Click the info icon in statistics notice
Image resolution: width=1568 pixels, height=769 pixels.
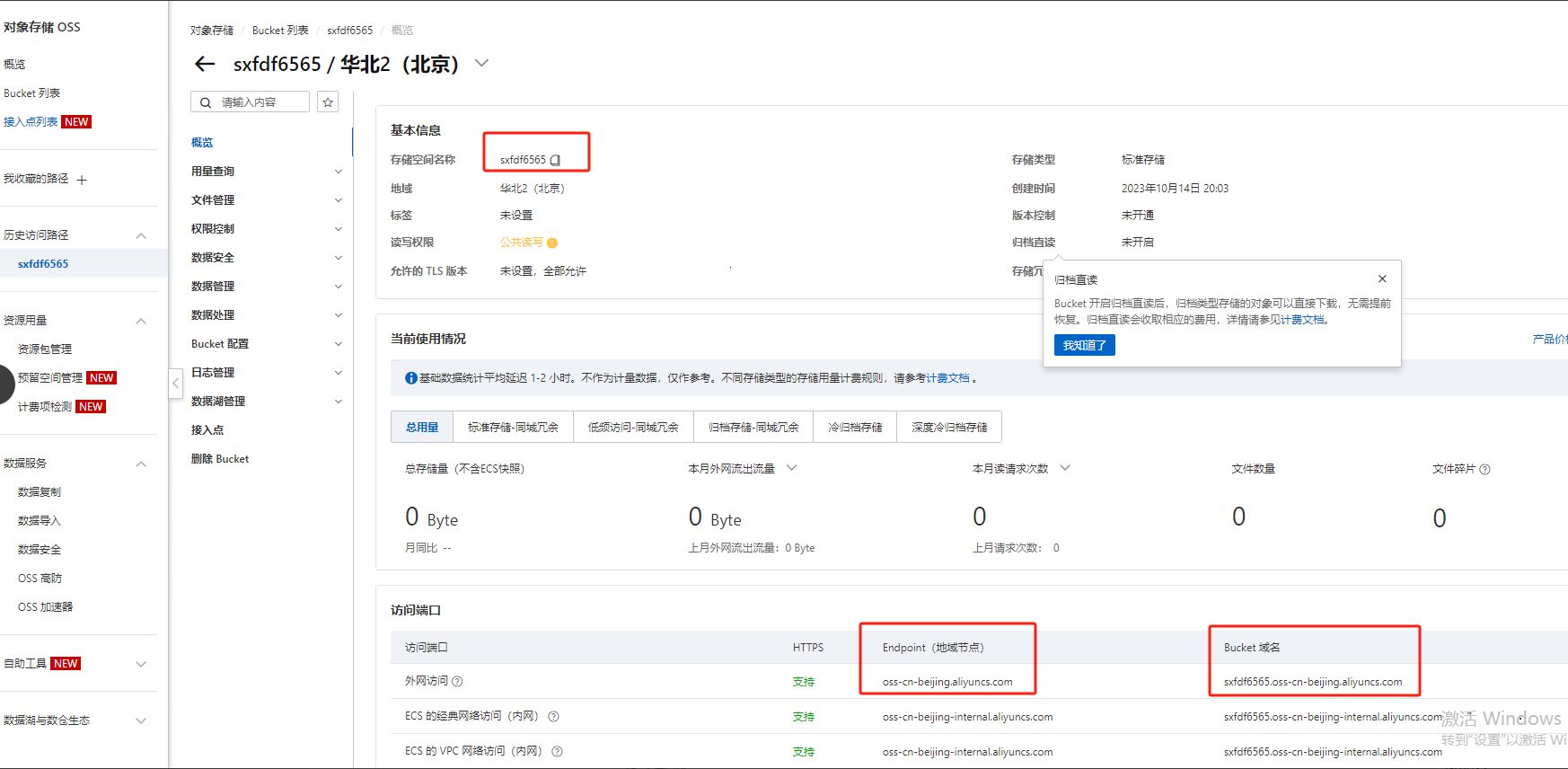pos(410,378)
